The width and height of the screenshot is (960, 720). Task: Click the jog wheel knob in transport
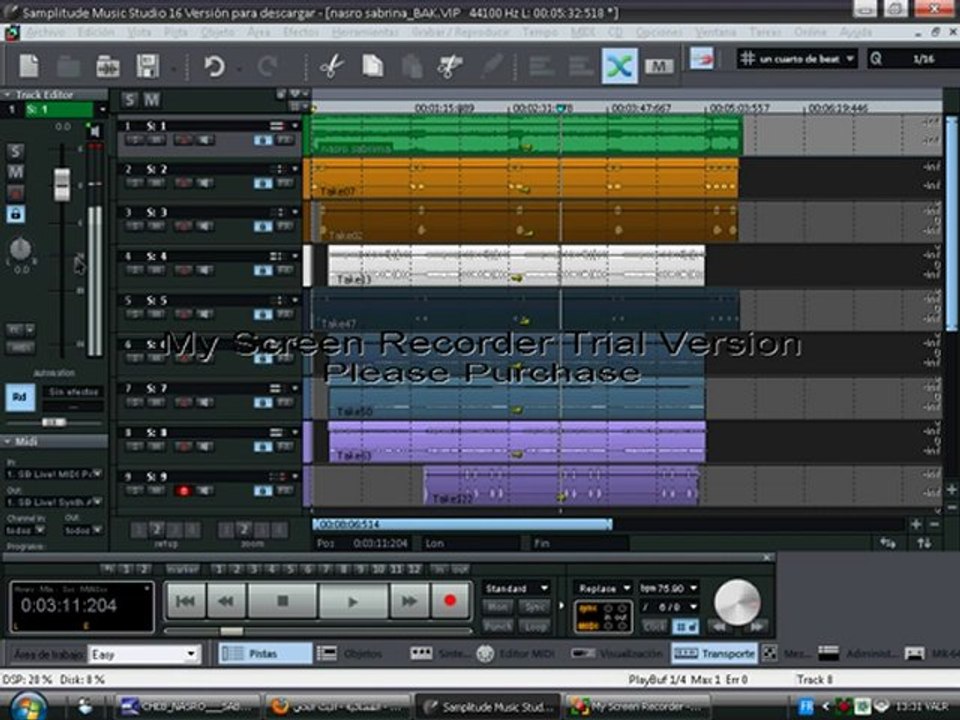(x=737, y=602)
